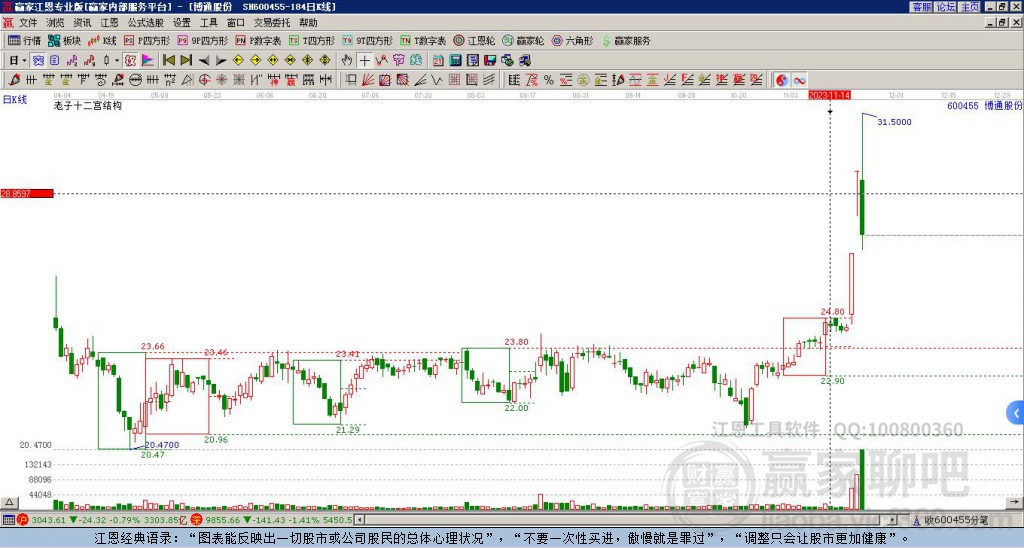Viewport: 1024px width, 548px height.
Task: Open the calendar icon
Action: pos(438,60)
